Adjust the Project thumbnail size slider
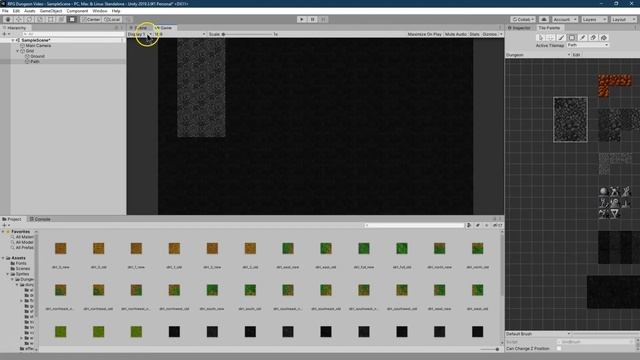The image size is (640, 360). click(490, 349)
